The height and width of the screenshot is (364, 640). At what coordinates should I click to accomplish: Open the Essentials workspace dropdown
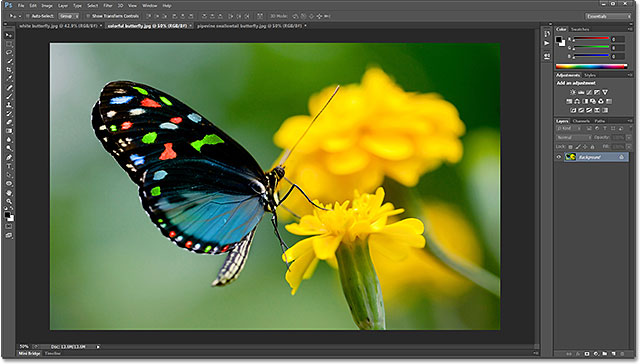click(608, 16)
